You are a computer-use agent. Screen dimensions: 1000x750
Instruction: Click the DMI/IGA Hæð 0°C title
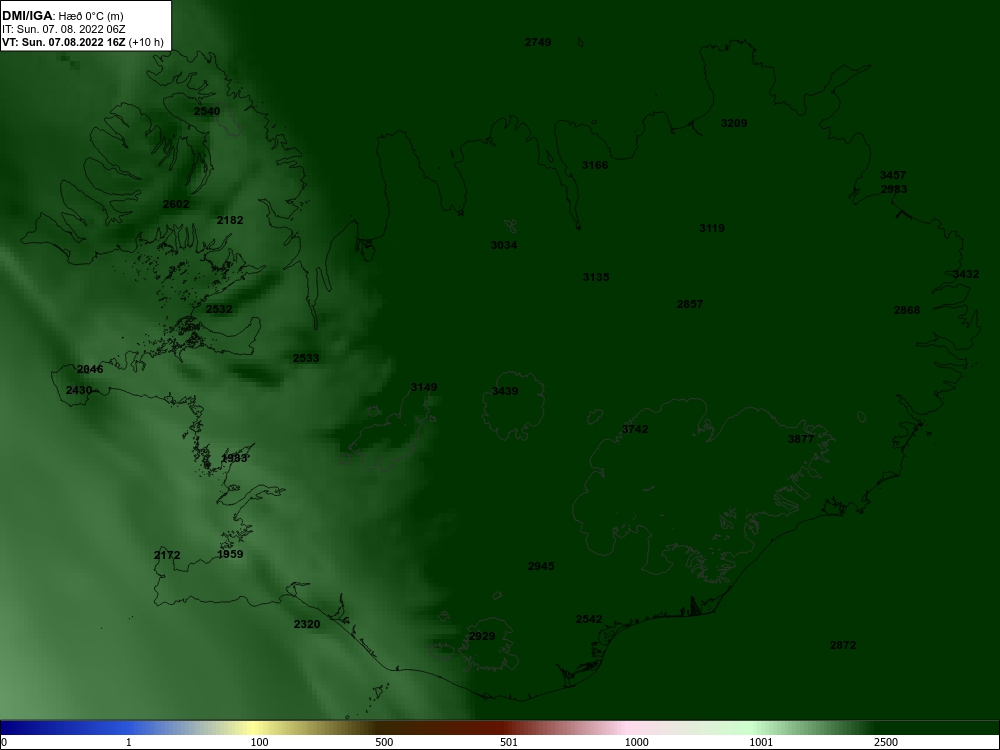(63, 16)
